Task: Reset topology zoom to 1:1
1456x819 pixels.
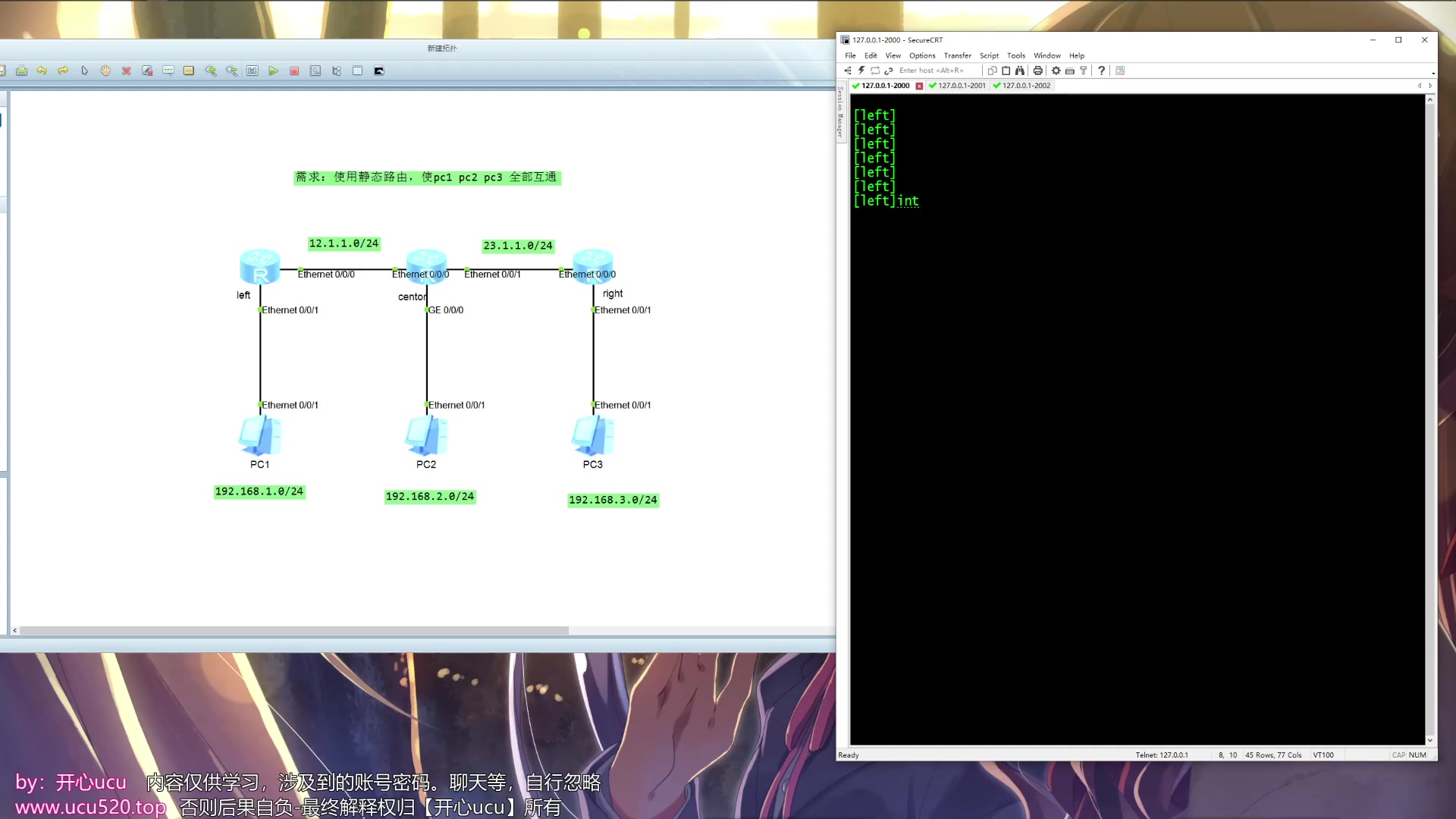Action: (x=253, y=71)
